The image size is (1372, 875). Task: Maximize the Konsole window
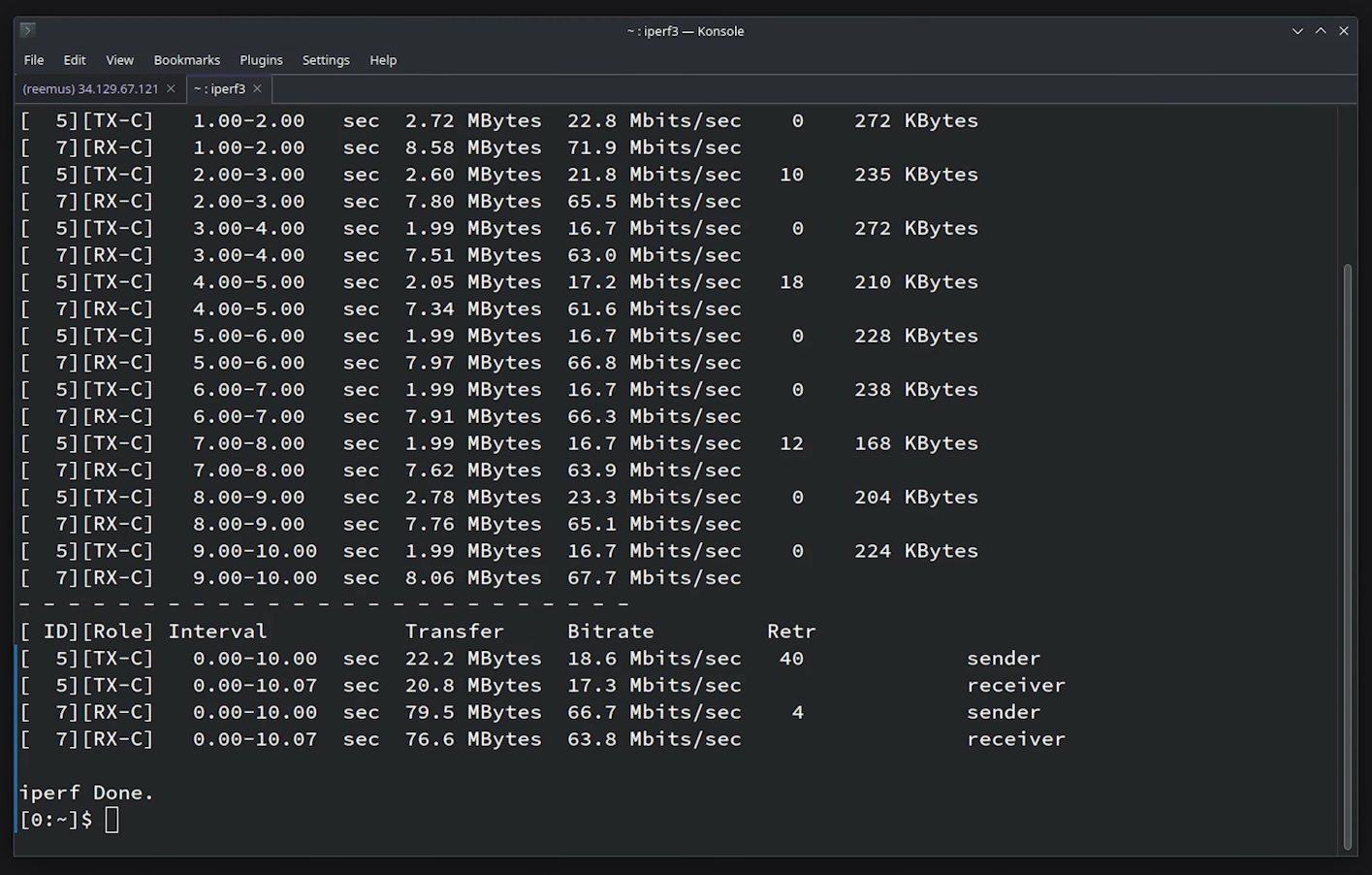pyautogui.click(x=1321, y=31)
